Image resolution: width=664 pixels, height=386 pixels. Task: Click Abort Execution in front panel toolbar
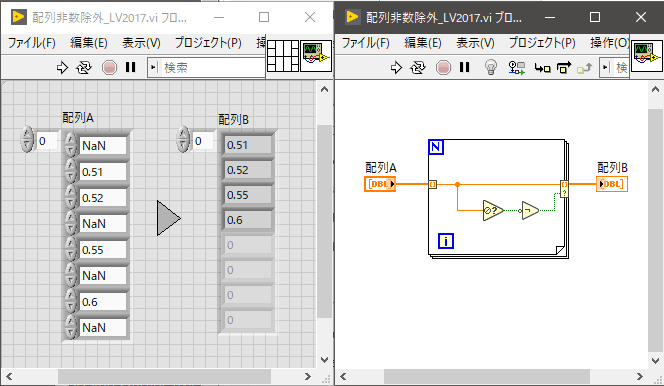(x=109, y=67)
